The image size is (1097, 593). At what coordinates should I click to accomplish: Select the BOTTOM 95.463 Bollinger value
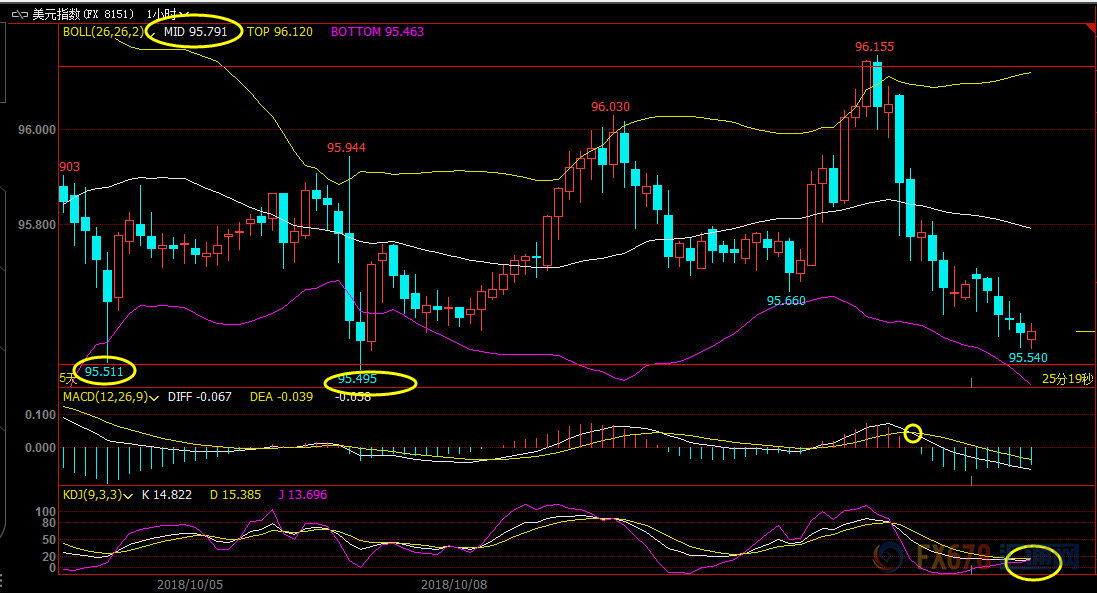377,31
